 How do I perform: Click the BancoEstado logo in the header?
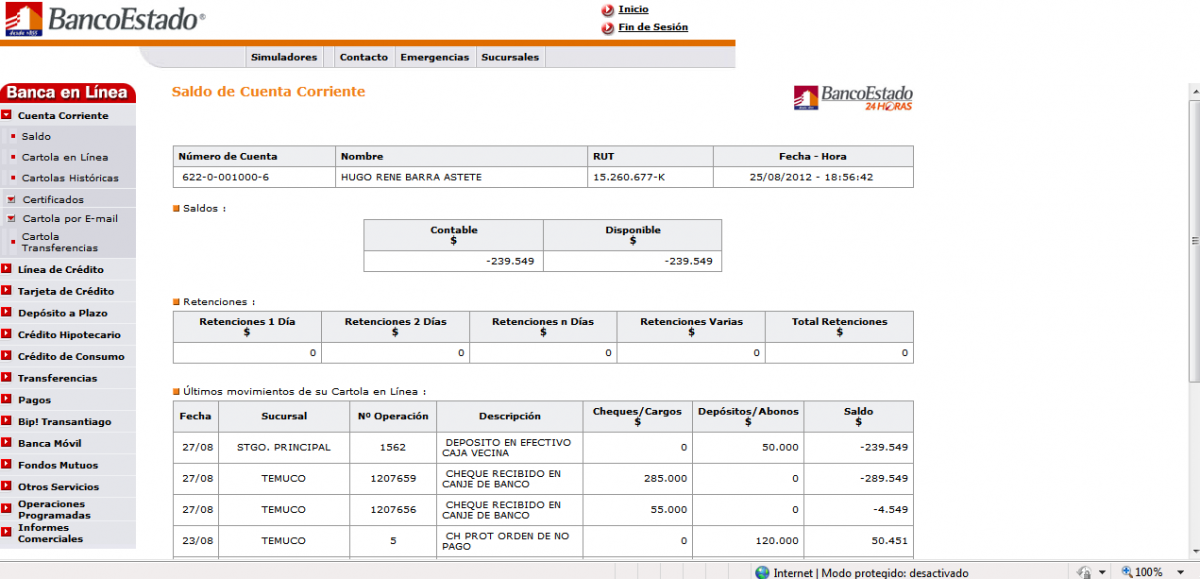105,19
